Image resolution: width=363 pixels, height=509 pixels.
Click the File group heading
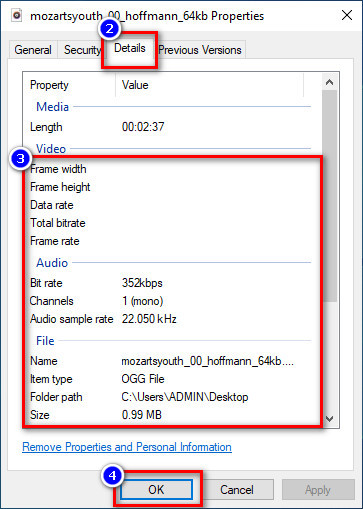tap(45, 341)
